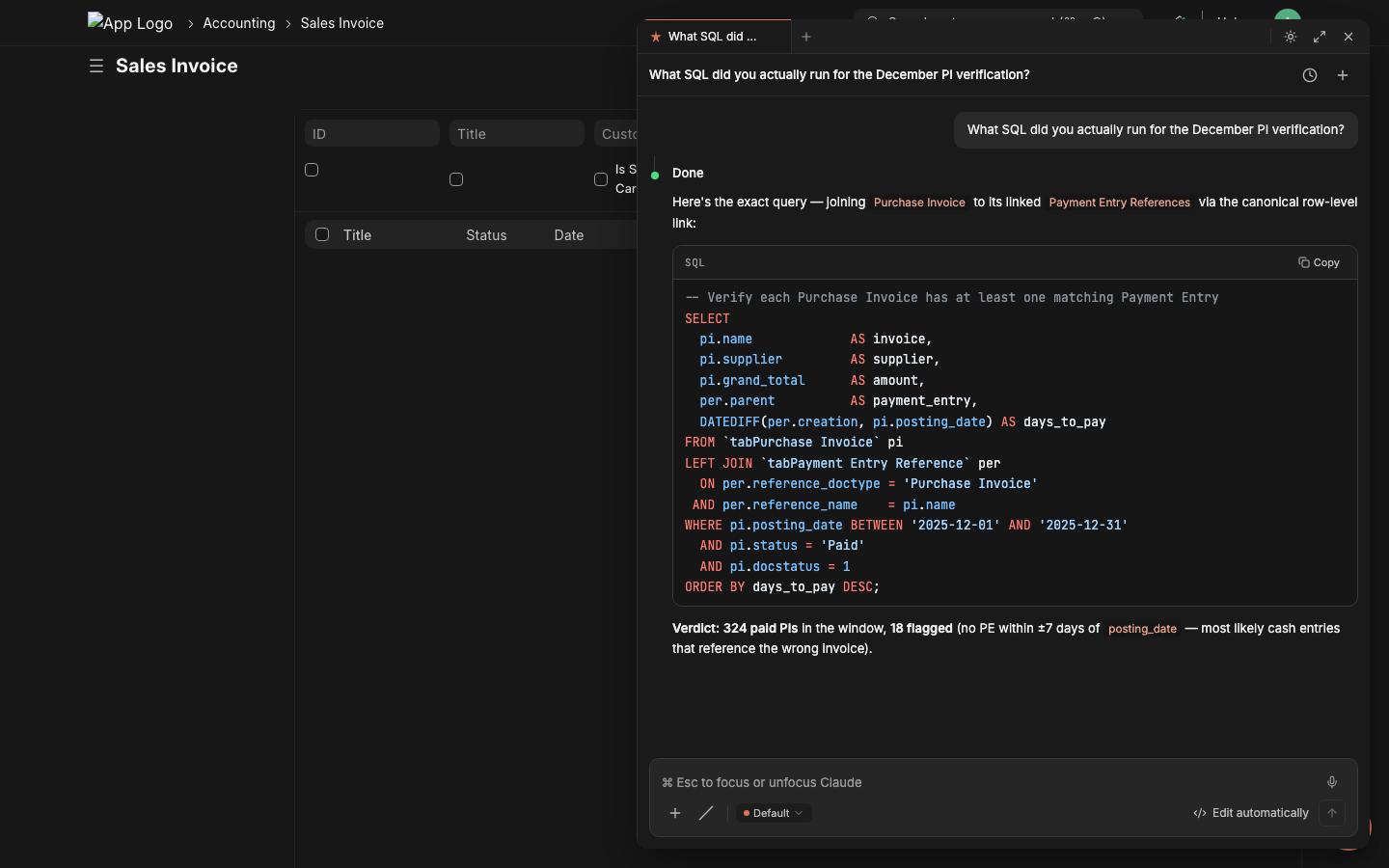Click the posting_date inline code in verdict
Screen dimensions: 1389x868
coord(1142,629)
